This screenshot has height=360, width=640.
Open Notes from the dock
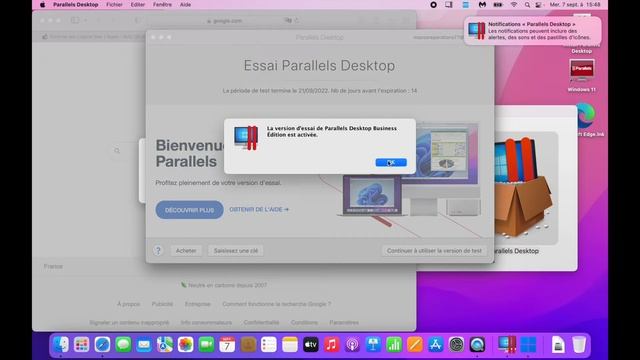coord(290,345)
